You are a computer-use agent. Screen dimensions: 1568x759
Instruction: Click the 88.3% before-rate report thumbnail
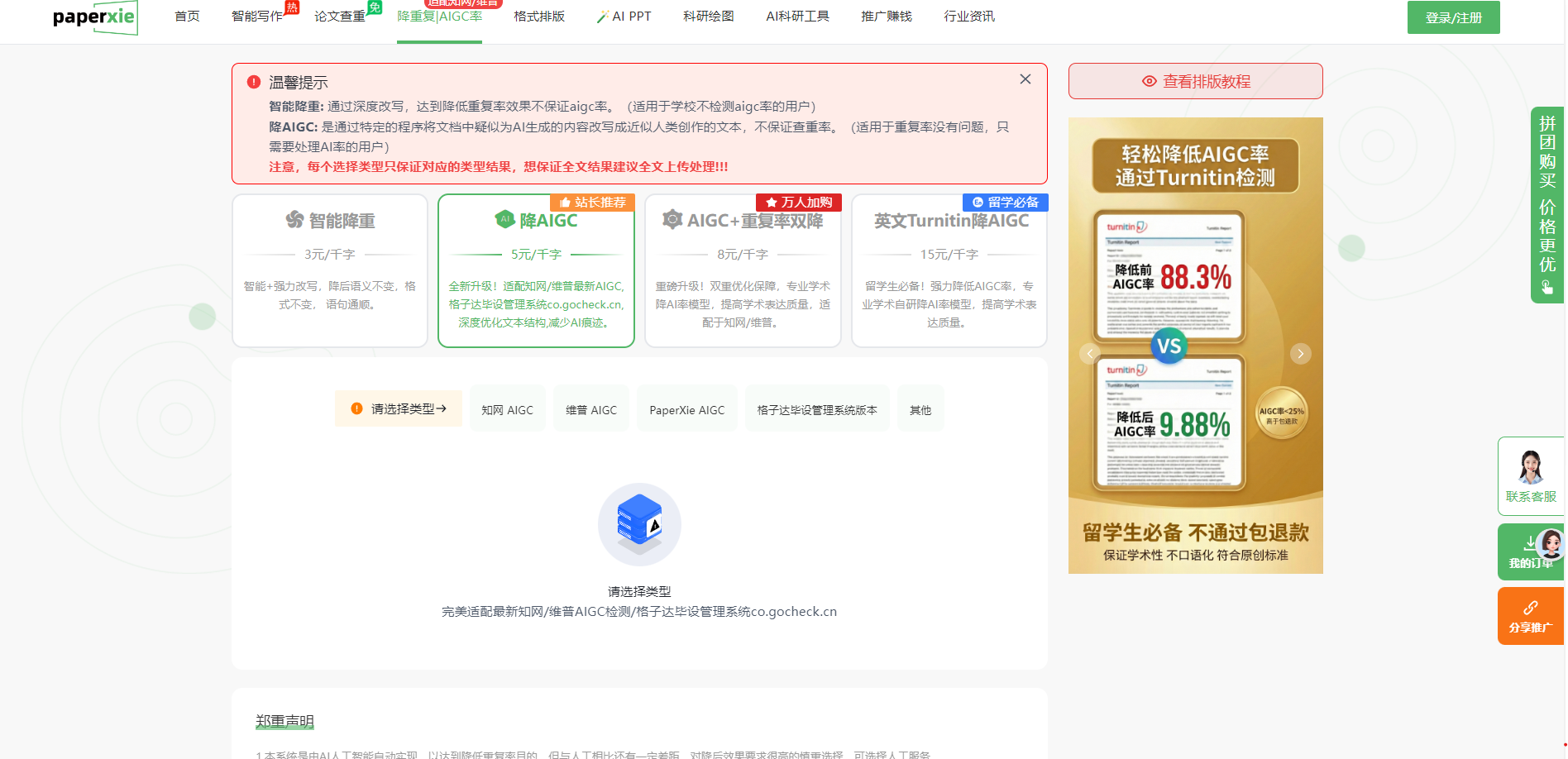point(1169,275)
